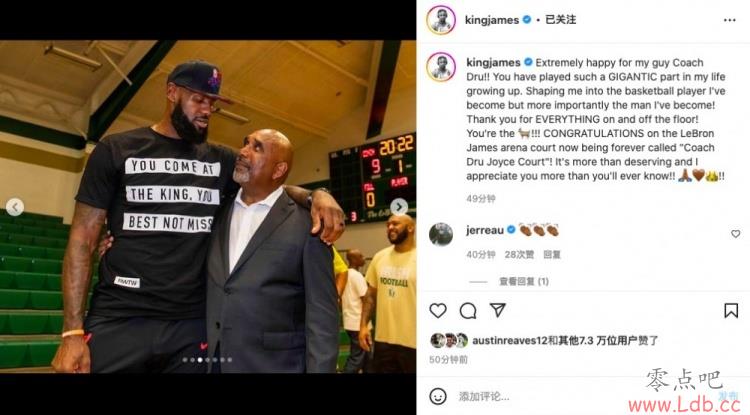This screenshot has width=750, height=415.
Task: Click the jerreau username link
Action: [x=485, y=230]
